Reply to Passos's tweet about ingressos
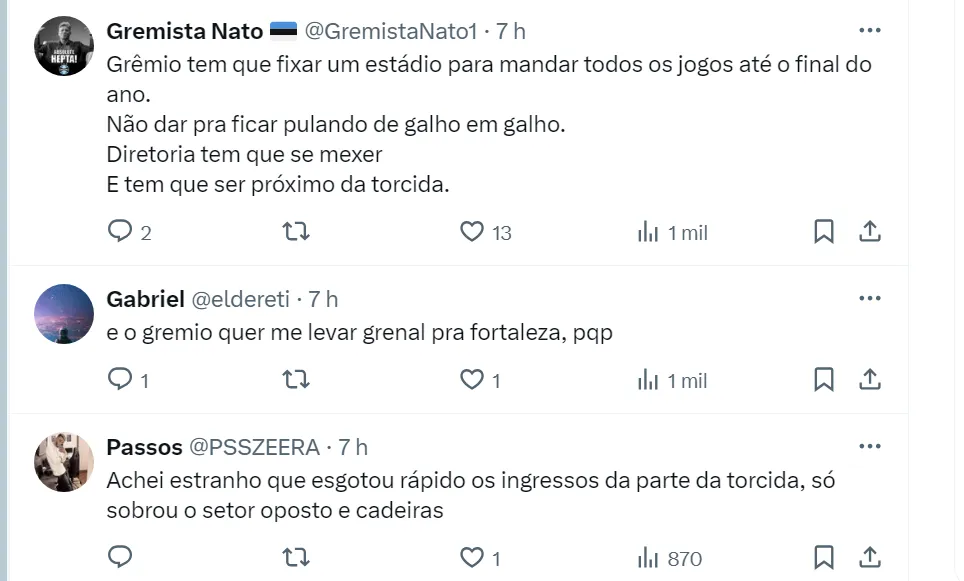 [120, 557]
